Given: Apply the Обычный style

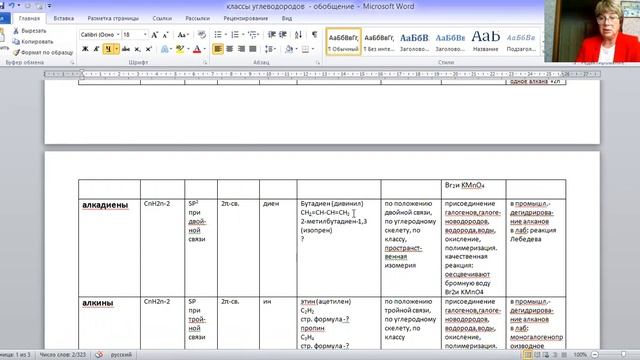Looking at the screenshot, I should click(x=344, y=42).
